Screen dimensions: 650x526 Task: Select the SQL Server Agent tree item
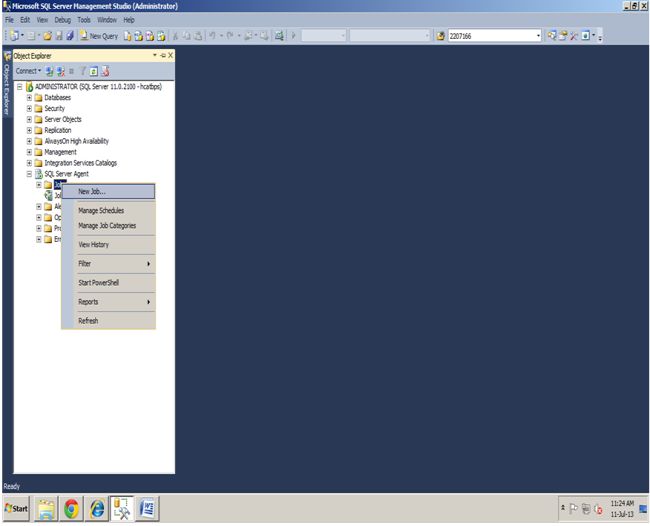click(x=66, y=174)
